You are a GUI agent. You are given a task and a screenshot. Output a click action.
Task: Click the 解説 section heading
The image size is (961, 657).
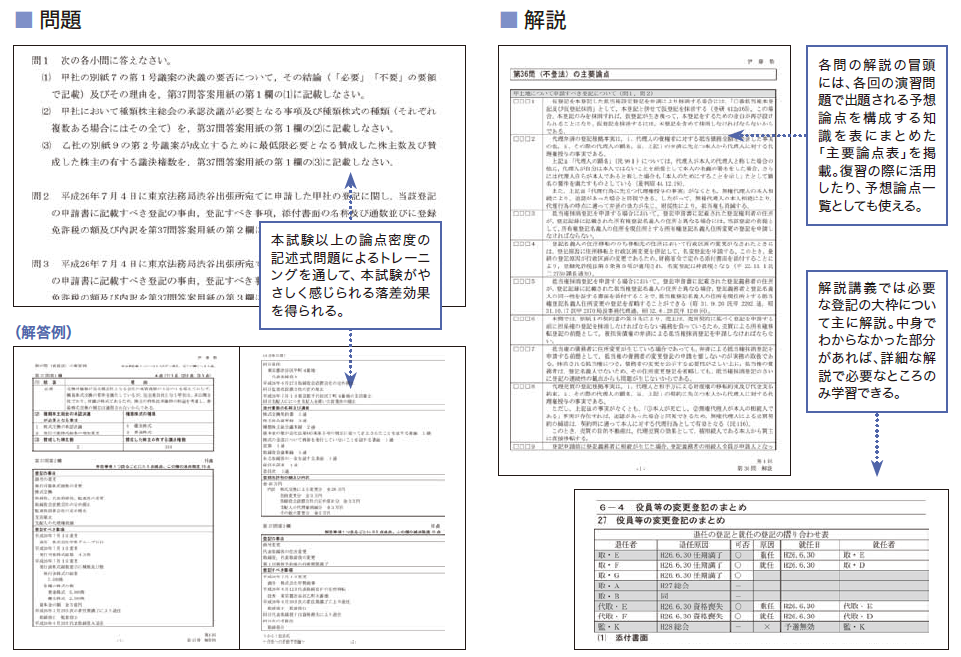(545, 20)
